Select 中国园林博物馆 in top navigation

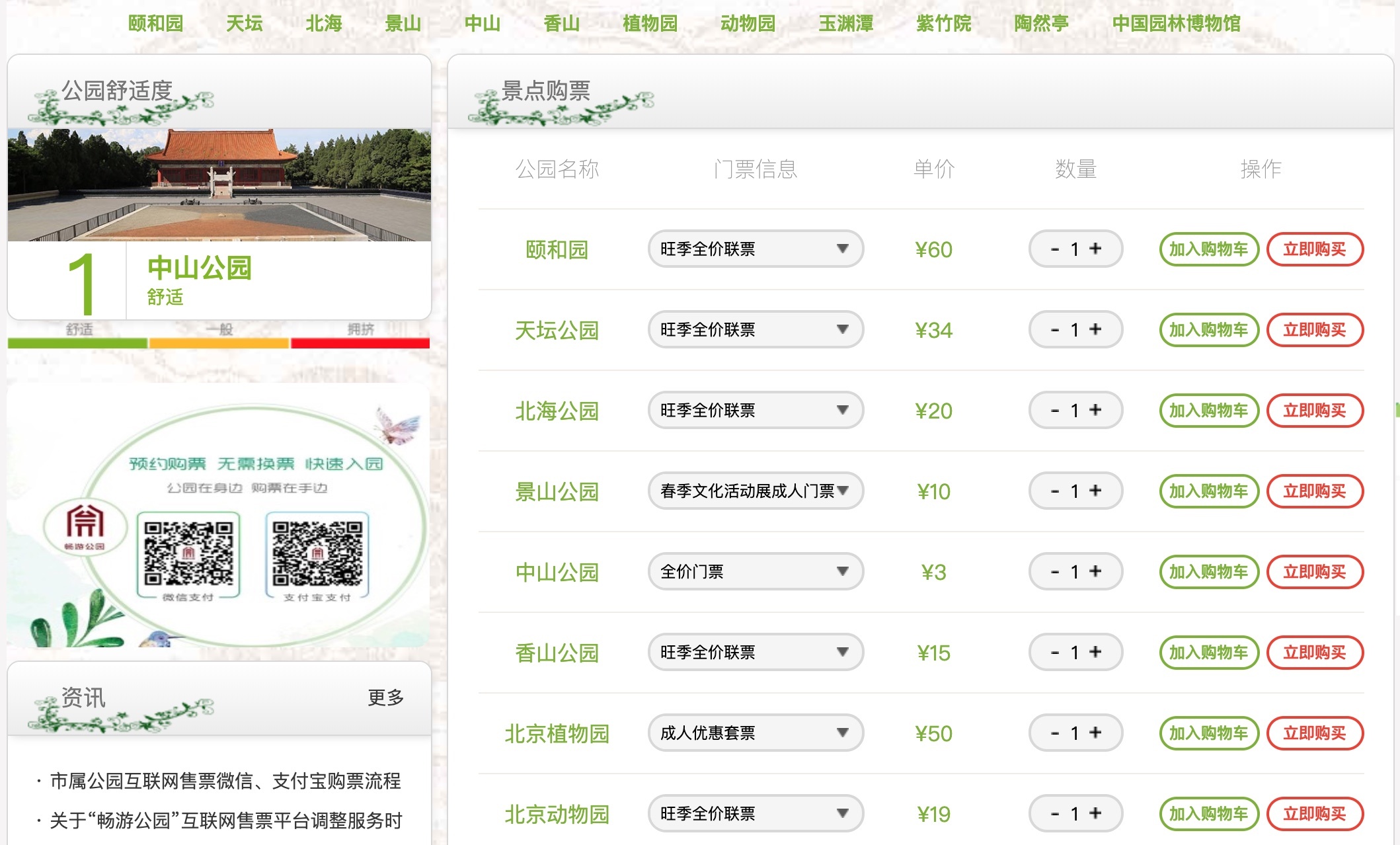[x=1176, y=23]
